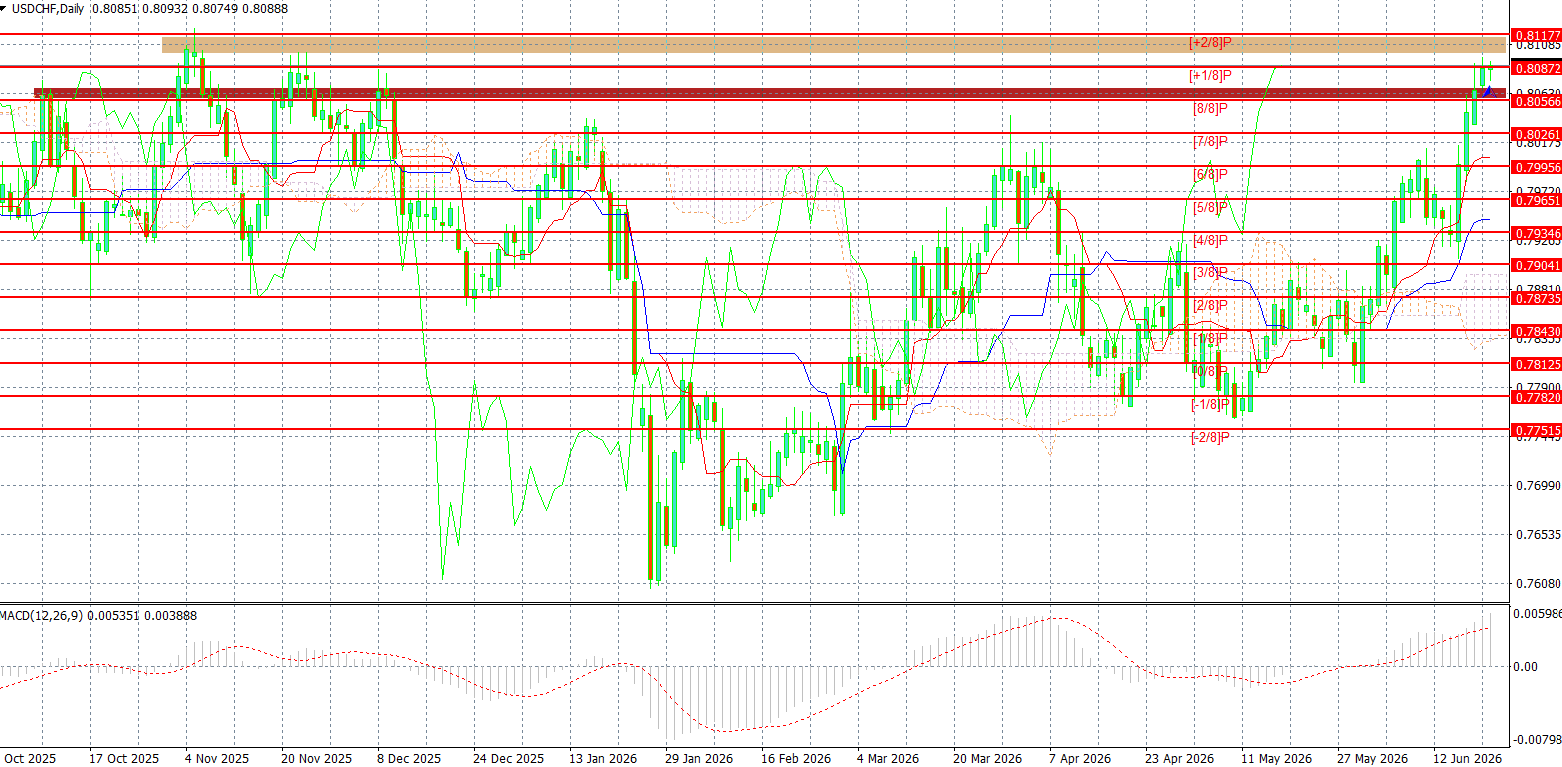Click the 12 Jun 2026 date label
This screenshot has width=1562, height=767.
(1468, 759)
